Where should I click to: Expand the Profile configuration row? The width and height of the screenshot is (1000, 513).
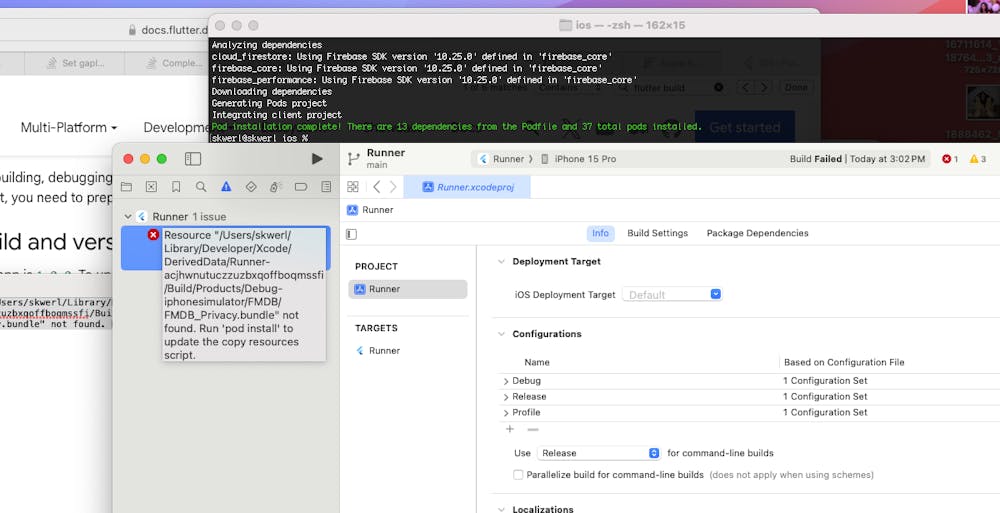tap(506, 413)
